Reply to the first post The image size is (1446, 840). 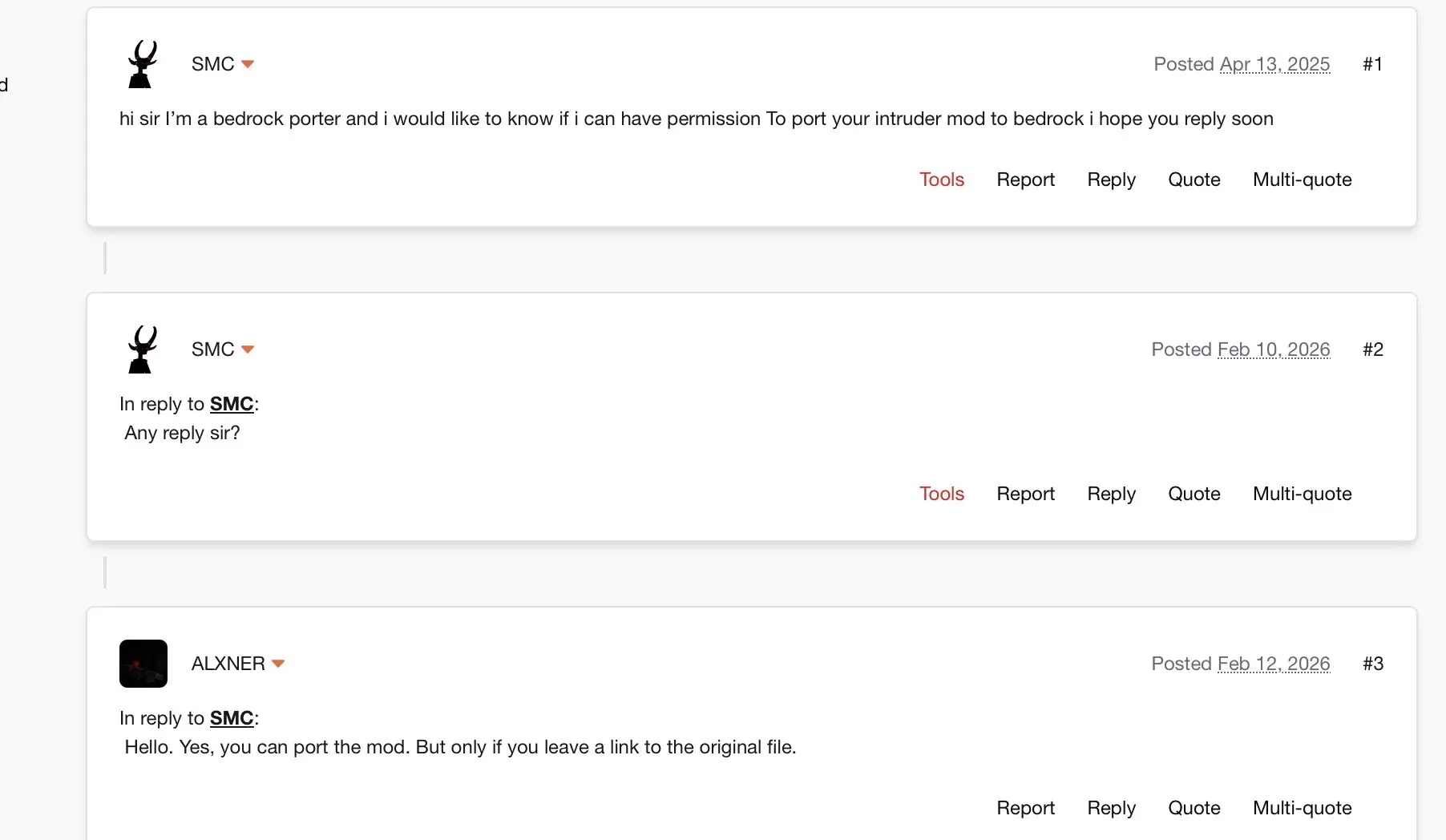[1111, 180]
